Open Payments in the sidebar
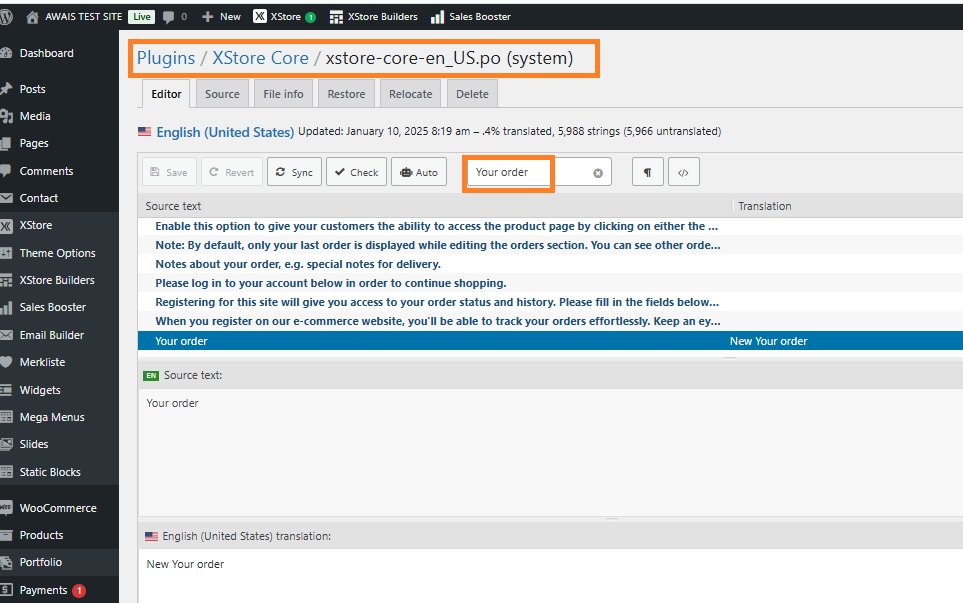963x603 pixels. click(x=43, y=590)
